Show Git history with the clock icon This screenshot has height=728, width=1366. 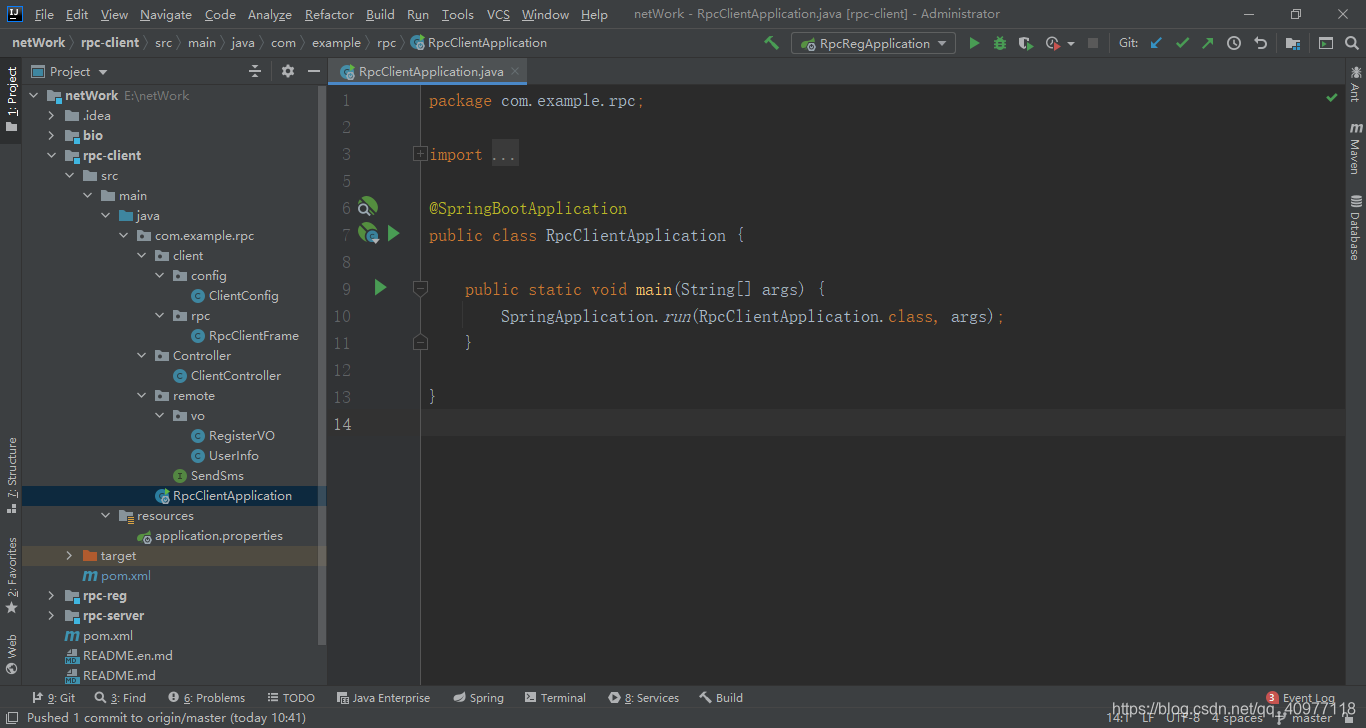click(x=1234, y=43)
